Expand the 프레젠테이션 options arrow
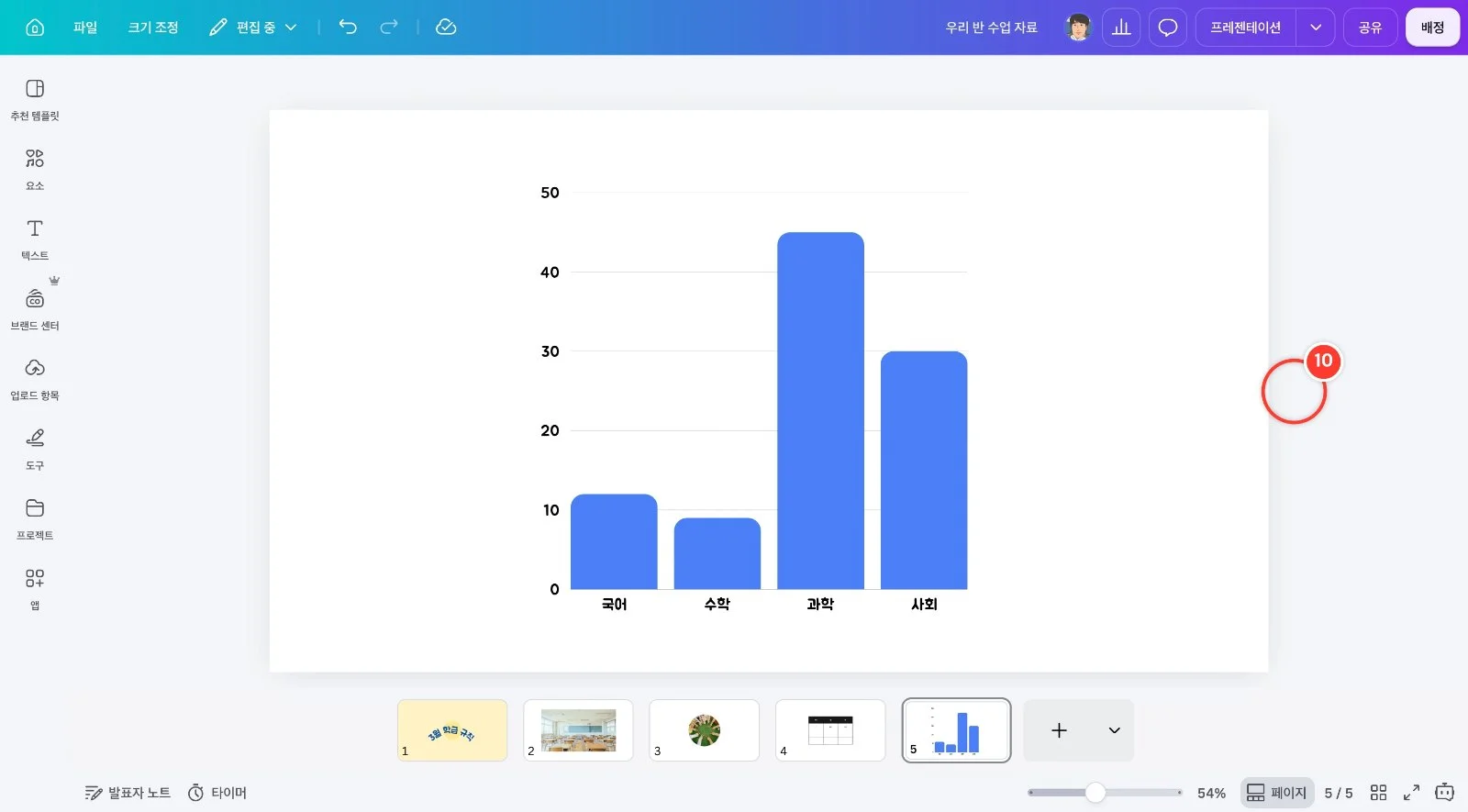 point(1316,28)
